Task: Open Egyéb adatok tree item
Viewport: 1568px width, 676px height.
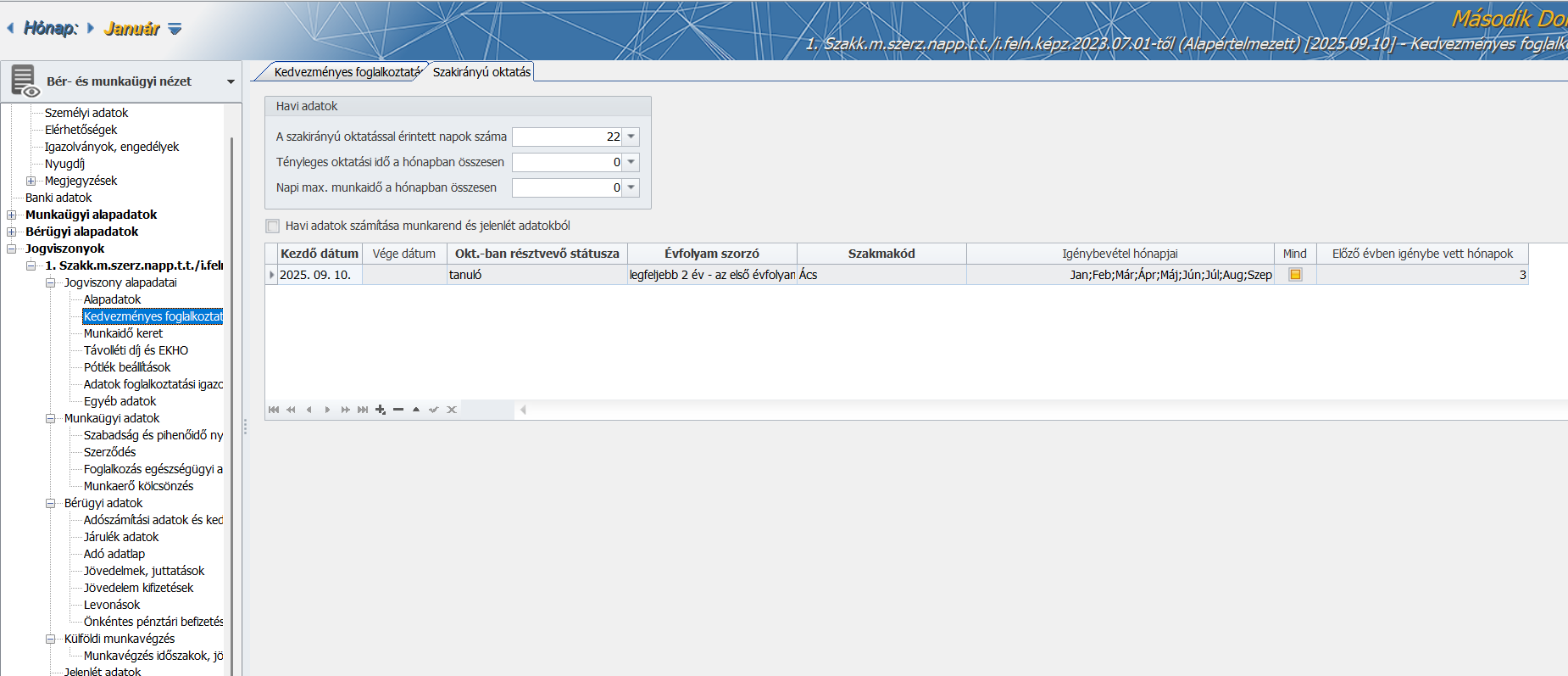Action: tap(120, 401)
